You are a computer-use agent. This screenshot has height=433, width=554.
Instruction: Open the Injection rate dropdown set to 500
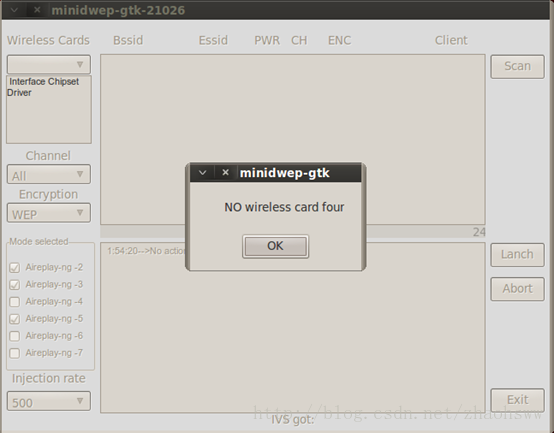pyautogui.click(x=49, y=401)
